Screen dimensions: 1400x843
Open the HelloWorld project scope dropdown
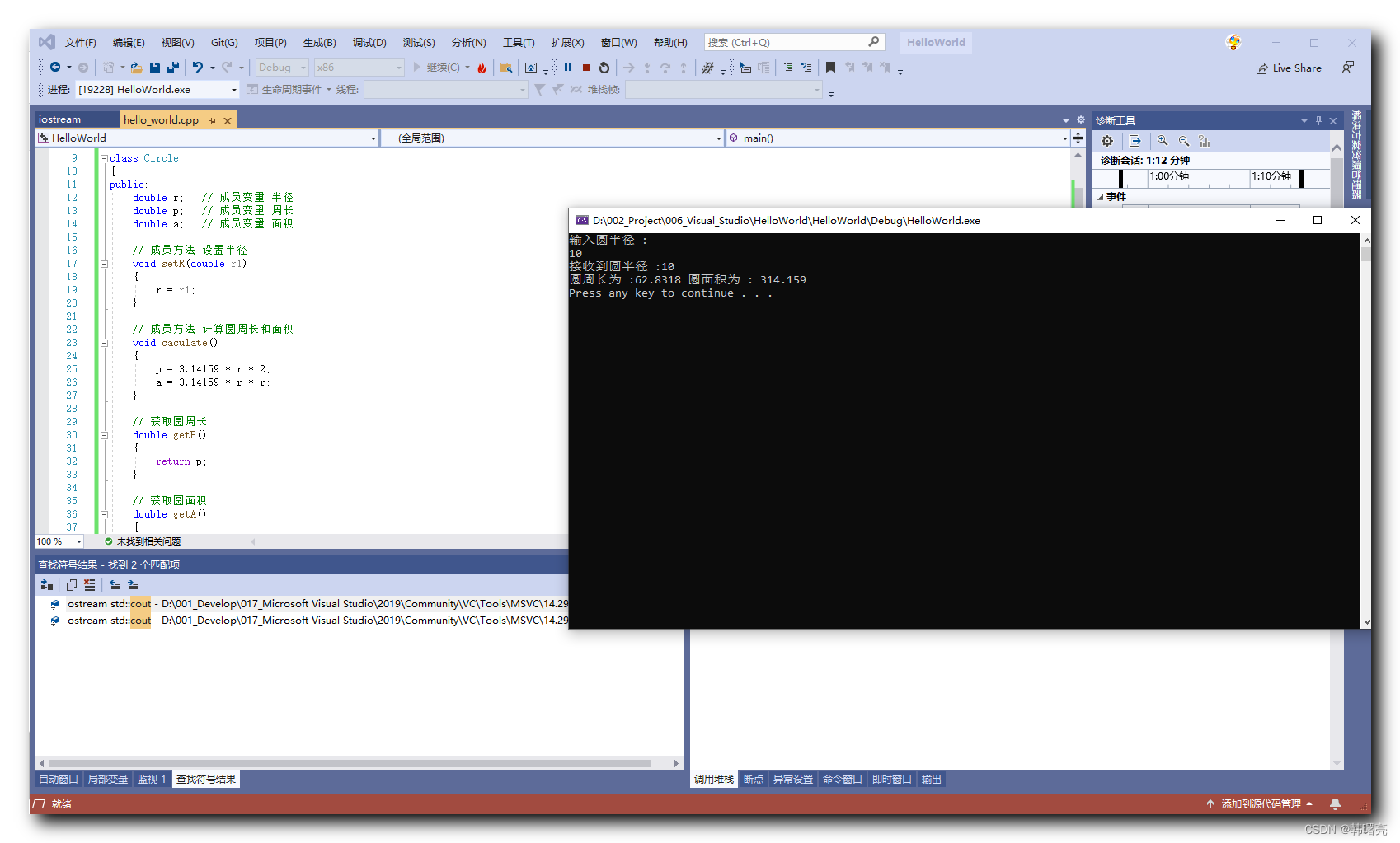(207, 138)
